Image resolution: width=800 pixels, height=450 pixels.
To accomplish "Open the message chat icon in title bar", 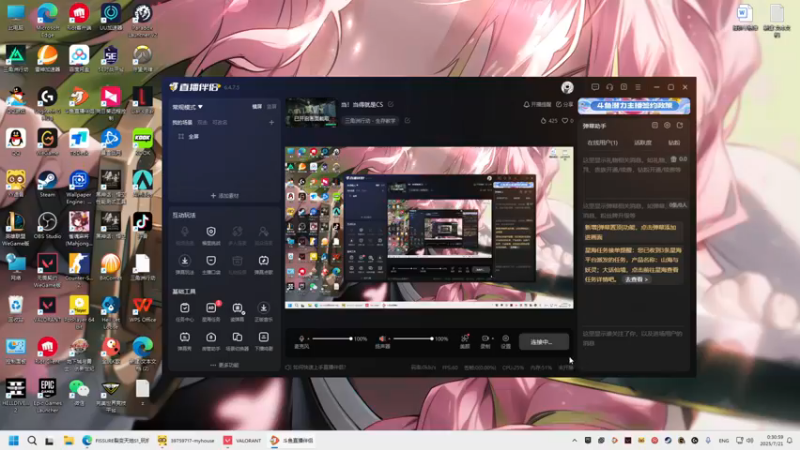I will (595, 87).
